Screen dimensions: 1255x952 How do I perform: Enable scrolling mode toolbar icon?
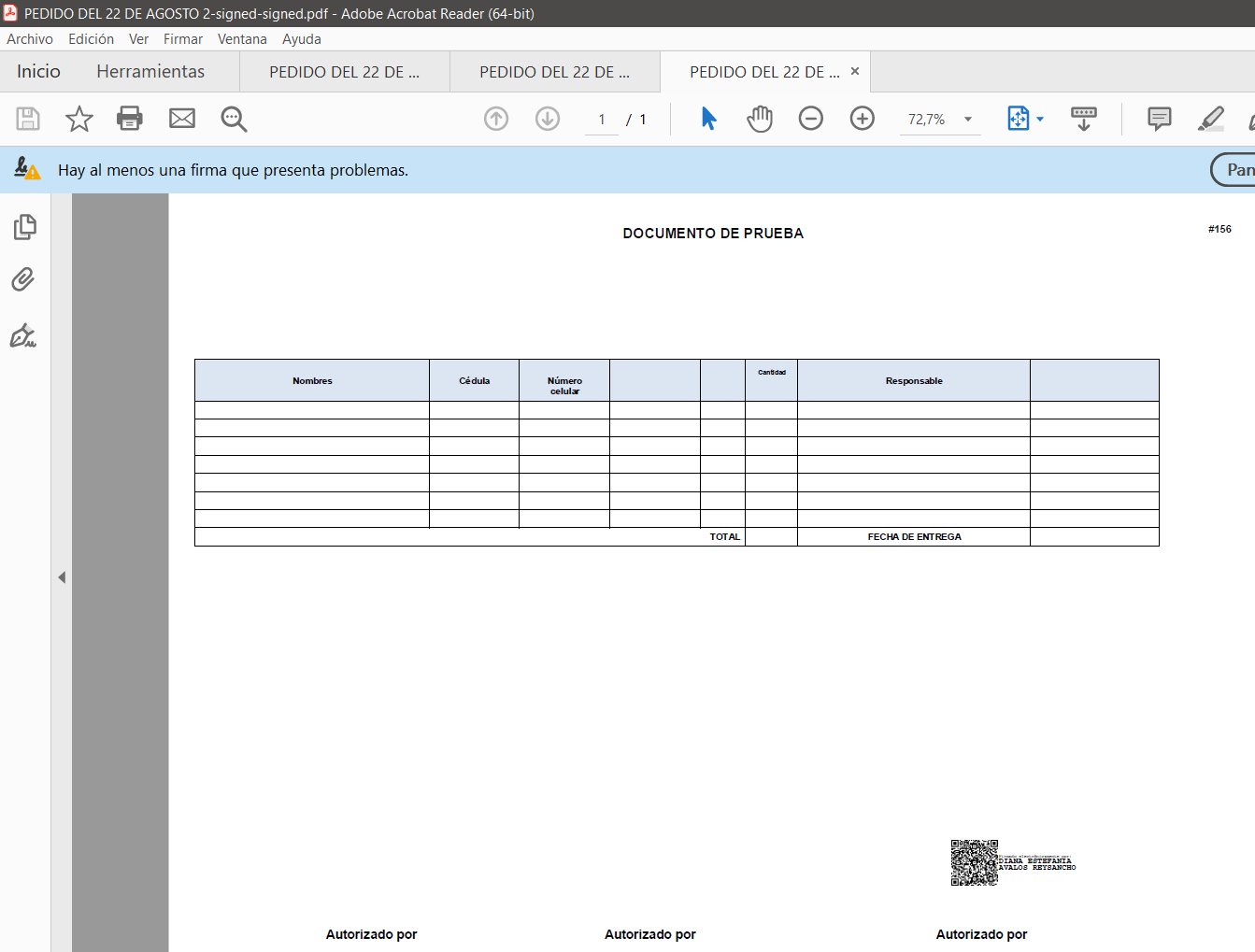pyautogui.click(x=1084, y=119)
